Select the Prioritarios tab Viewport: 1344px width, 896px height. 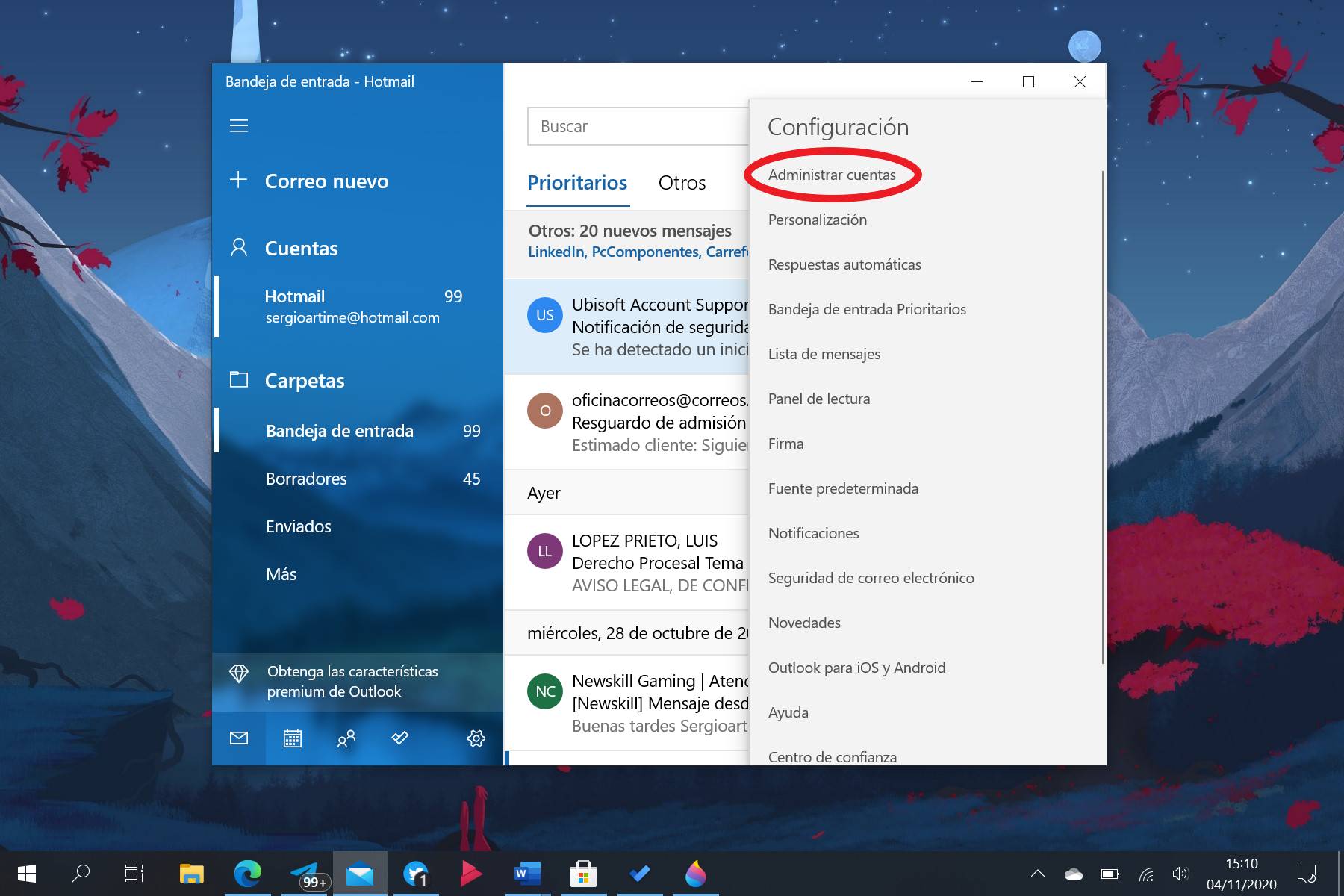[577, 182]
